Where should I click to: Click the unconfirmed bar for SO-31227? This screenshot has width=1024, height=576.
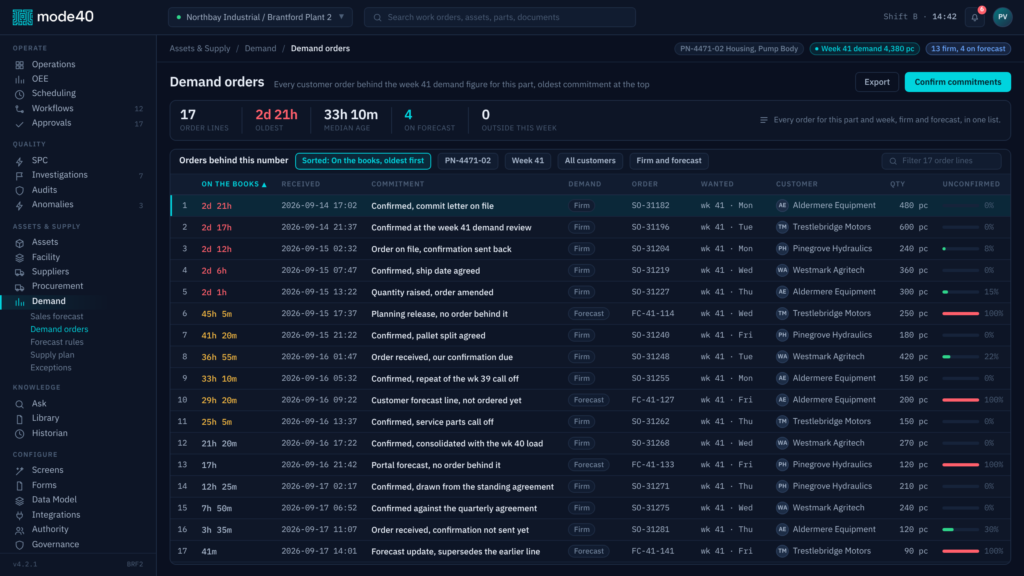point(961,292)
